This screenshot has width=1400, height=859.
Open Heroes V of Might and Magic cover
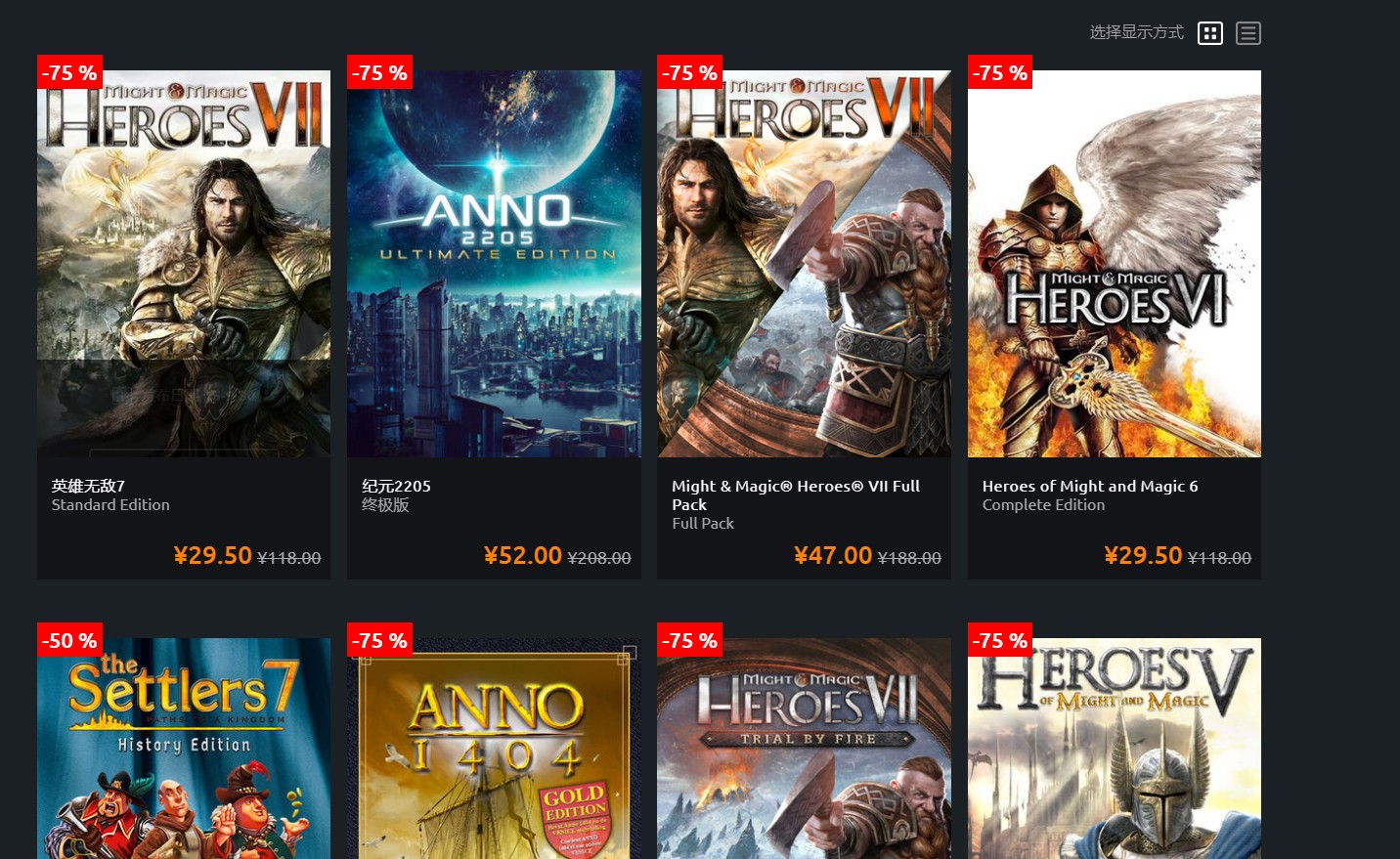pyautogui.click(x=1115, y=749)
